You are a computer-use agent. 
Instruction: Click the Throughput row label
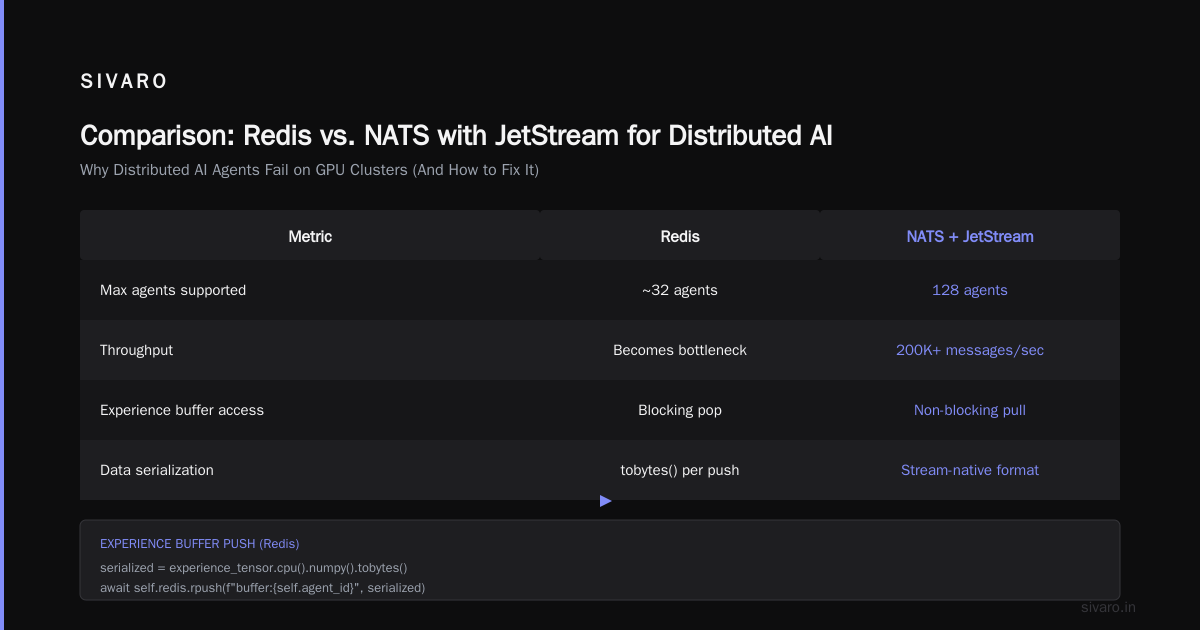pos(136,350)
